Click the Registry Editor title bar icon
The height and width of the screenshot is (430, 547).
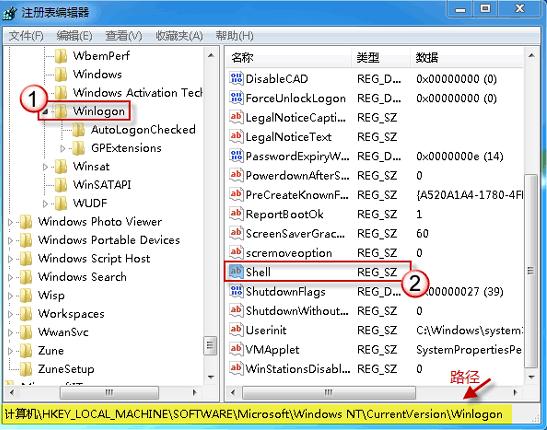point(10,13)
